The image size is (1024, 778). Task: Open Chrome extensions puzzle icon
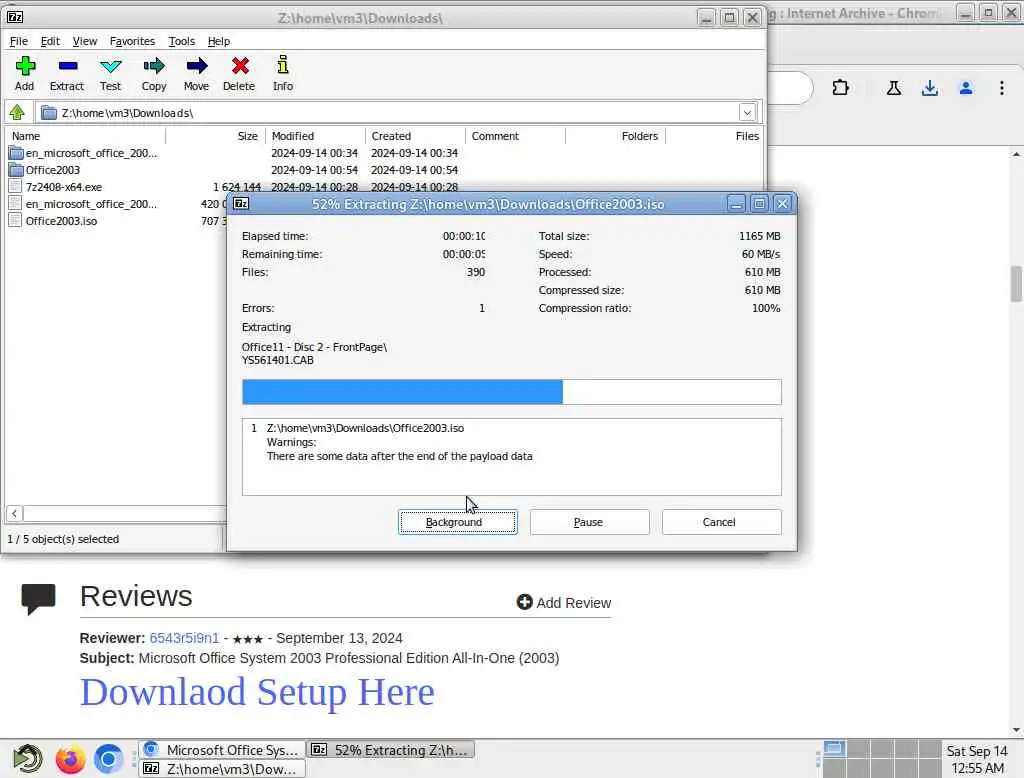(840, 88)
